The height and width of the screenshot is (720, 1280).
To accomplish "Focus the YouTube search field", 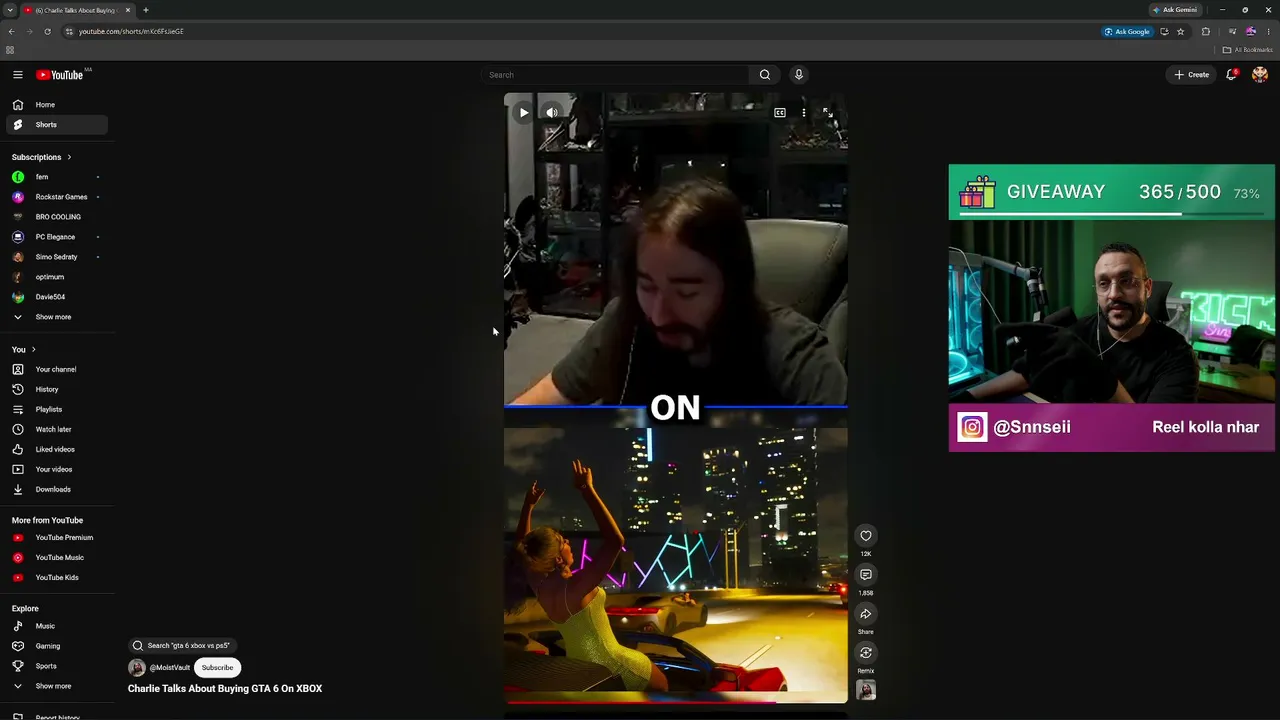I will (x=615, y=75).
